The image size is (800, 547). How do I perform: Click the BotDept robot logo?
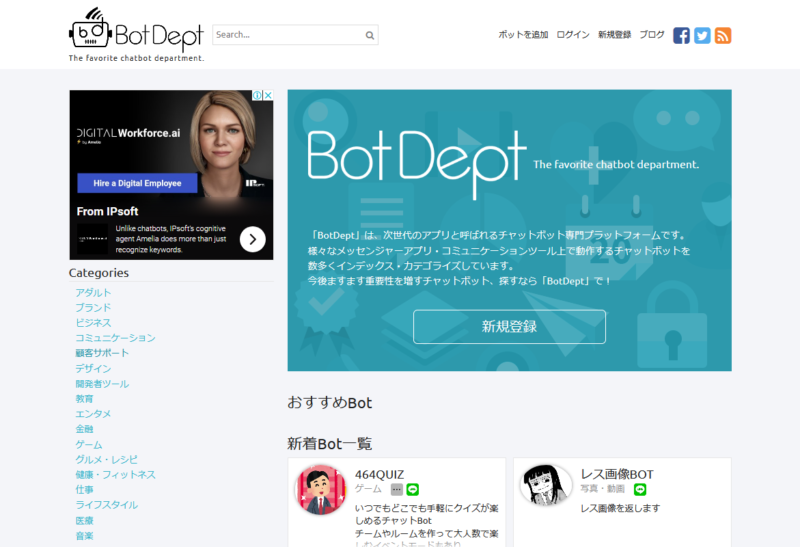pyautogui.click(x=90, y=32)
